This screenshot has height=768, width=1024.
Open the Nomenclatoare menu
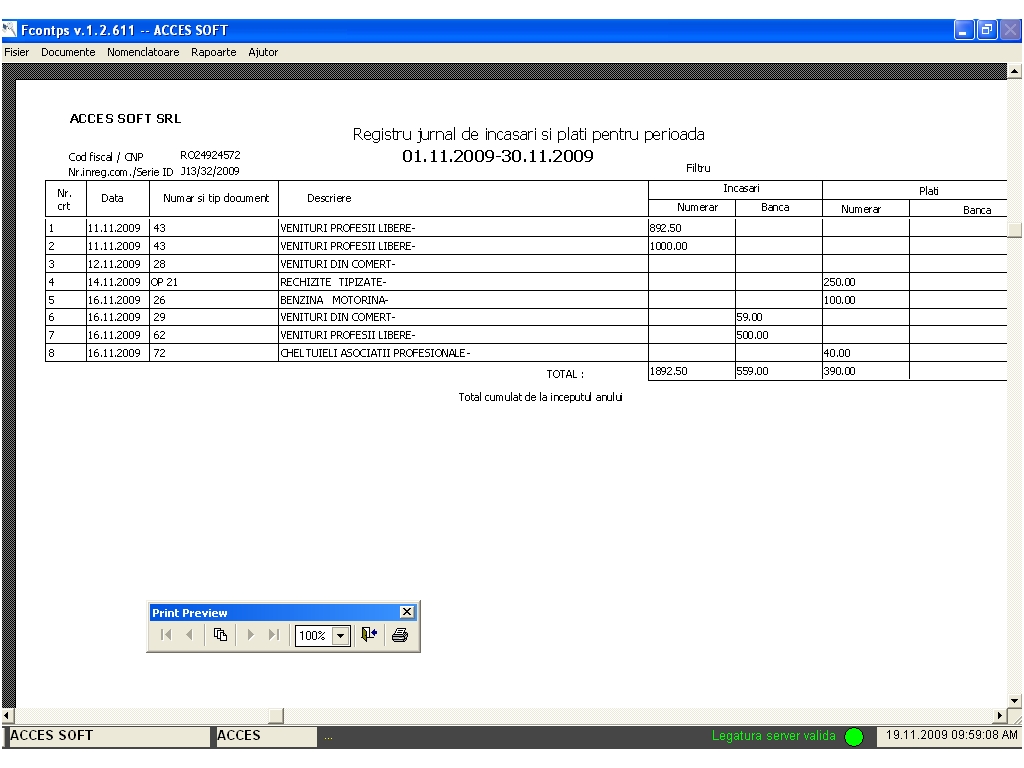143,52
